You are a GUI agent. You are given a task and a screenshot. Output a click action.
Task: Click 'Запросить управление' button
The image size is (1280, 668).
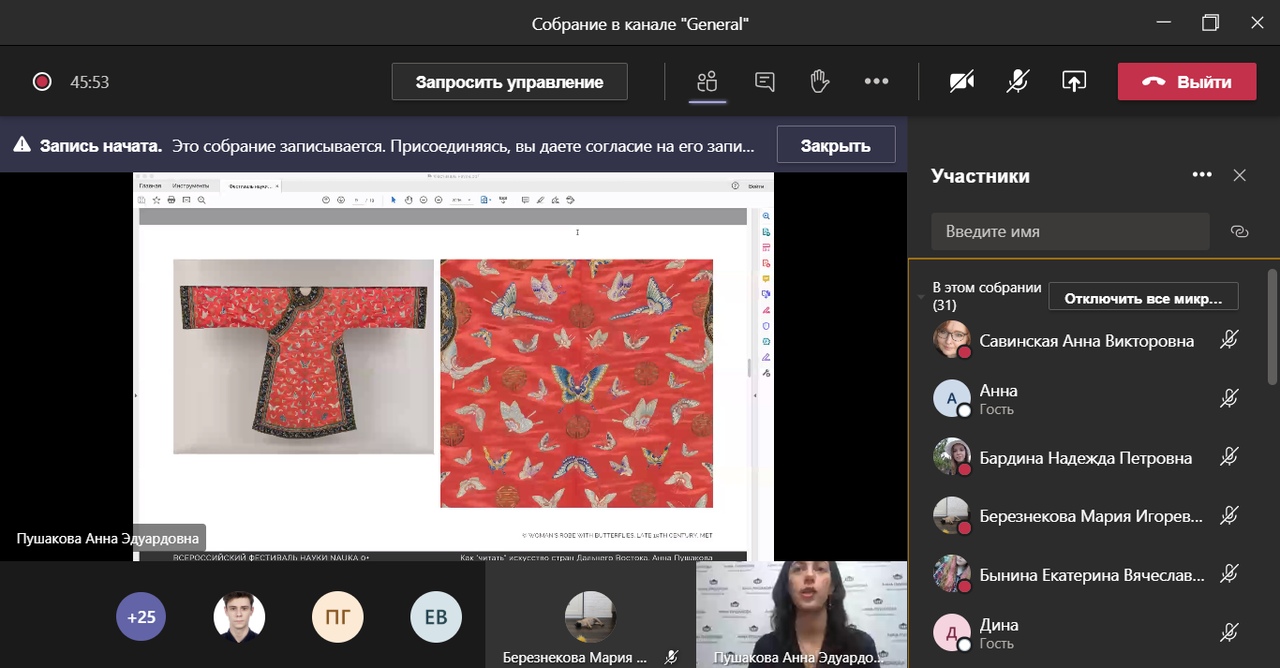click(x=509, y=82)
